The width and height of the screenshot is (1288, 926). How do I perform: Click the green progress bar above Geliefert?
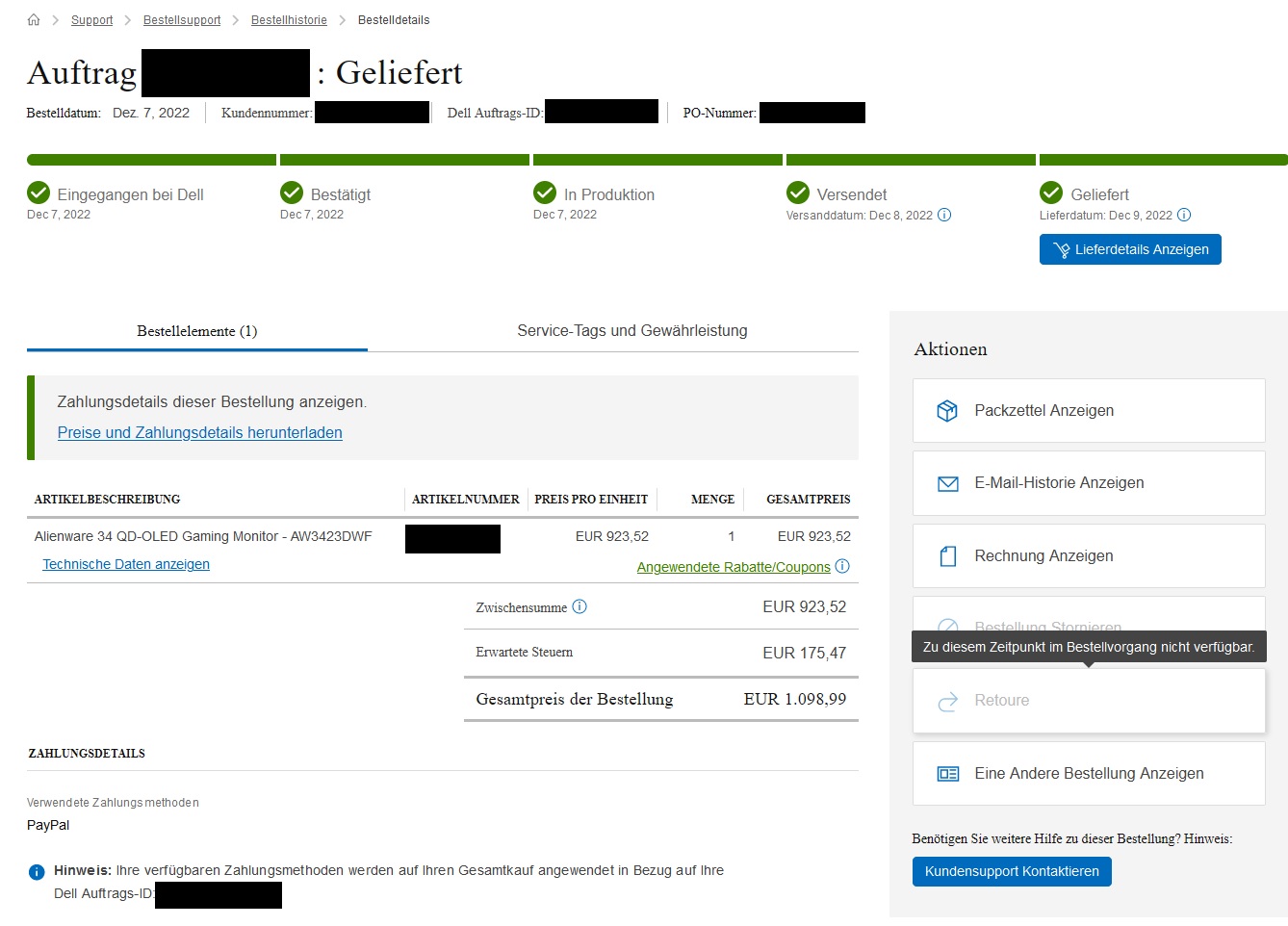click(x=1164, y=160)
